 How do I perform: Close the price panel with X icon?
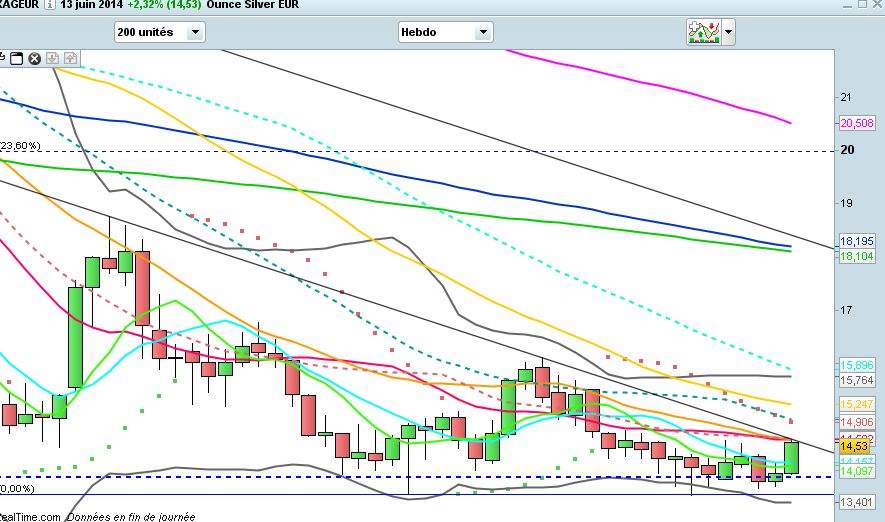(x=34, y=58)
